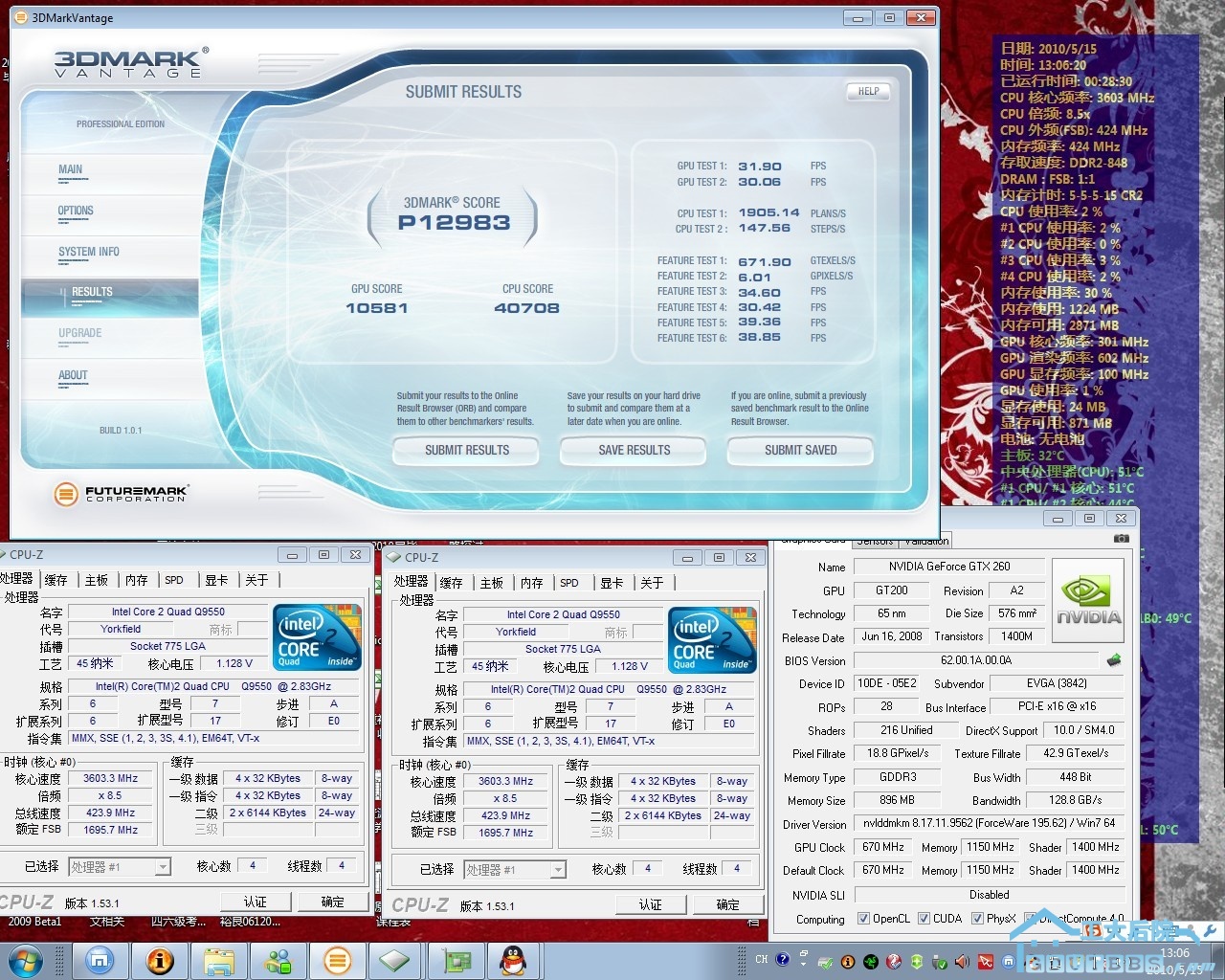Image resolution: width=1225 pixels, height=980 pixels.
Task: Click the Futuremark Corporation logo
Action: tap(121, 494)
